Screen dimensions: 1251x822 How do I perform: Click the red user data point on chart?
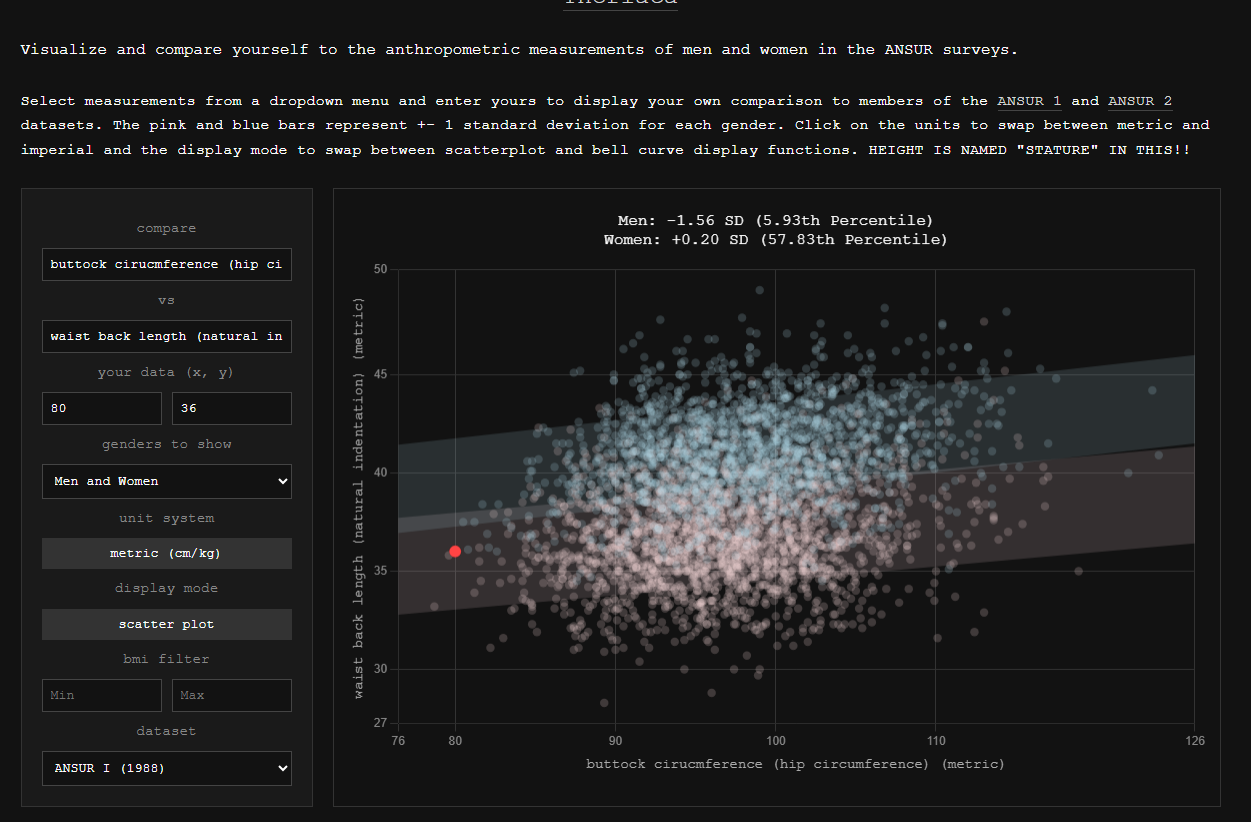point(455,551)
